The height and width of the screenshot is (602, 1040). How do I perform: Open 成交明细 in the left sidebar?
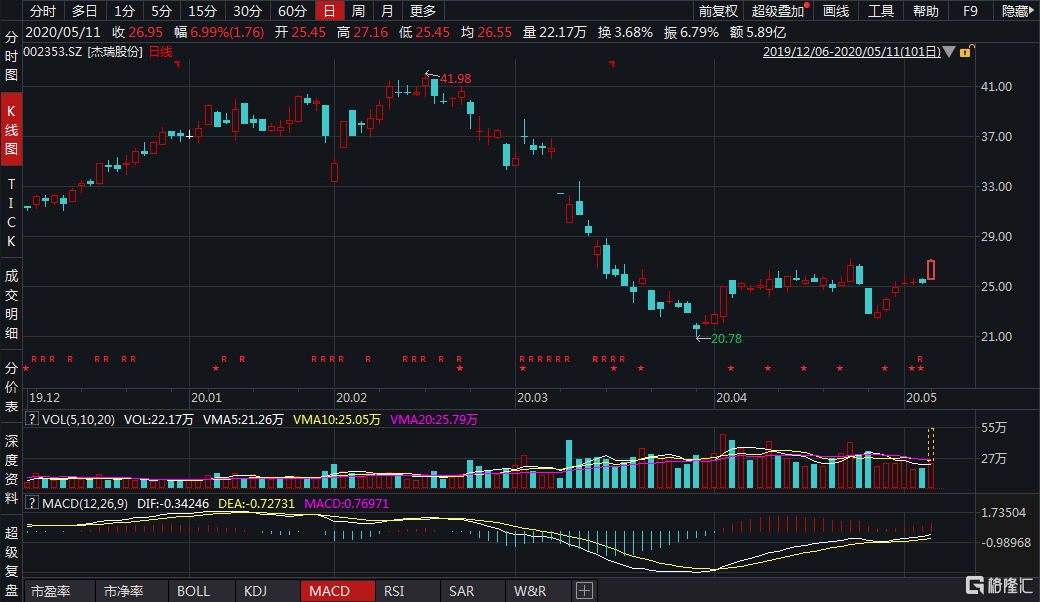tap(11, 306)
